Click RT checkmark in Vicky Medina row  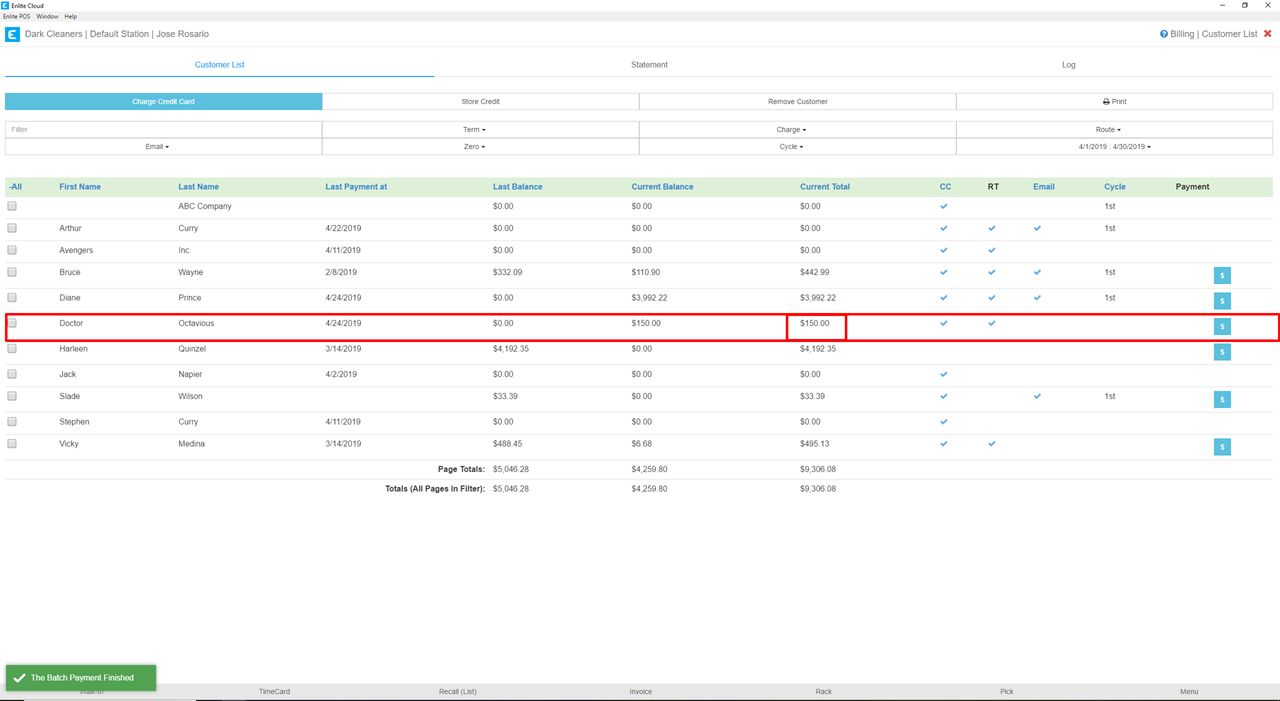(992, 444)
